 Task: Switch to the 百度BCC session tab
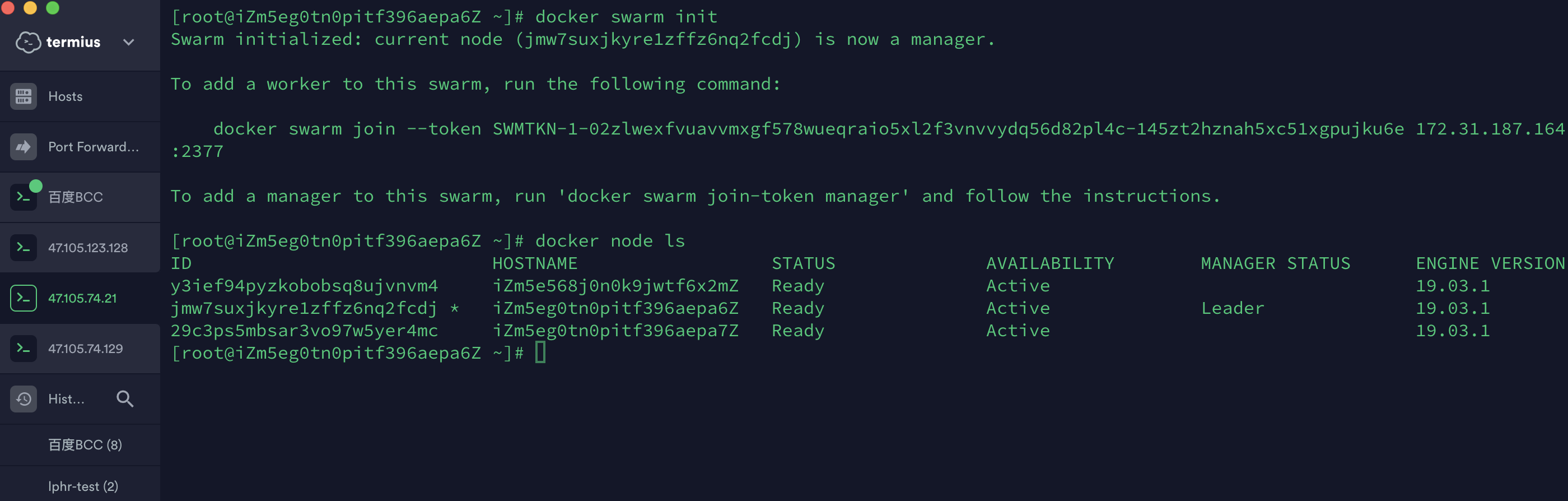click(x=80, y=197)
